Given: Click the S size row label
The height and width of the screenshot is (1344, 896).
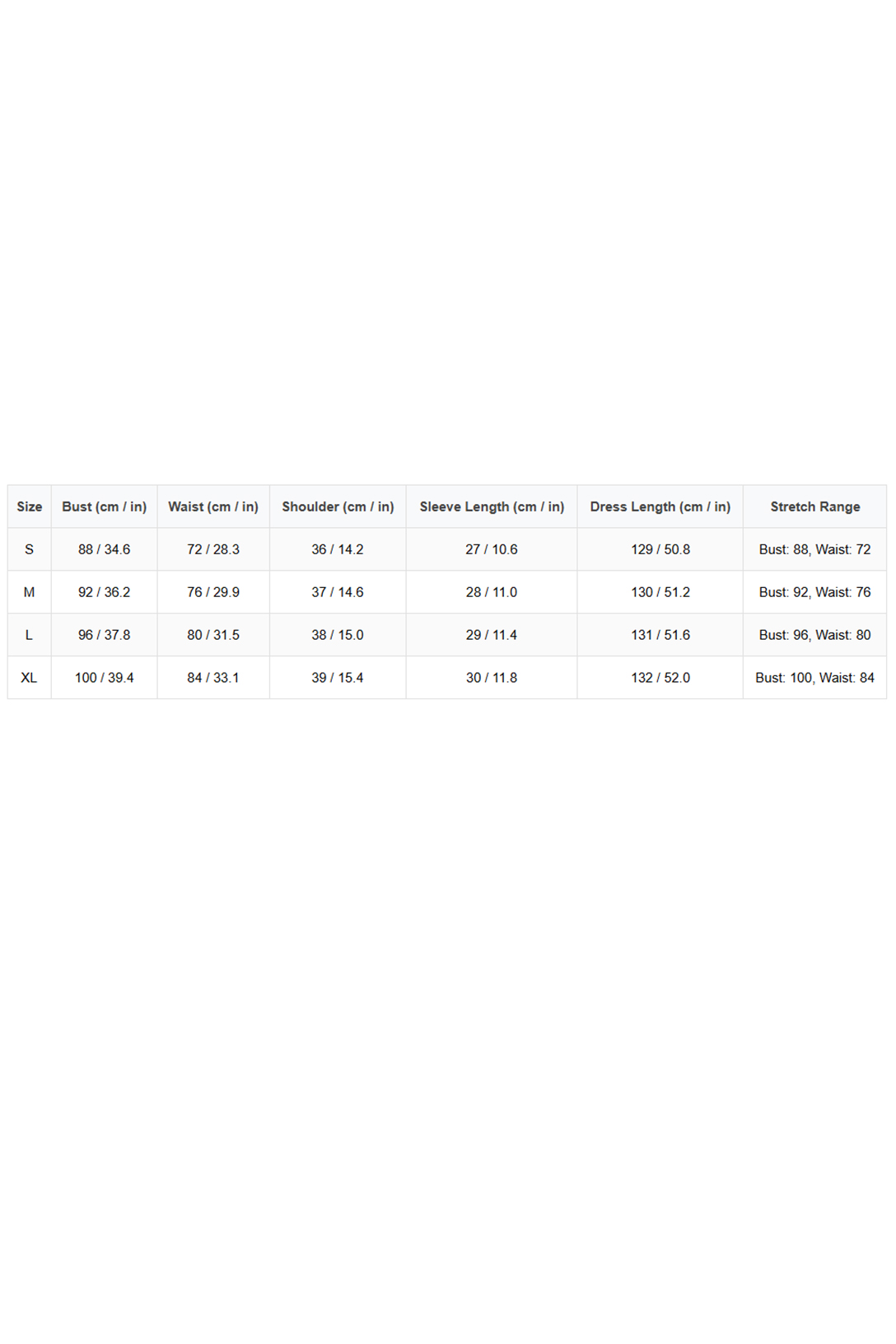Looking at the screenshot, I should point(30,549).
